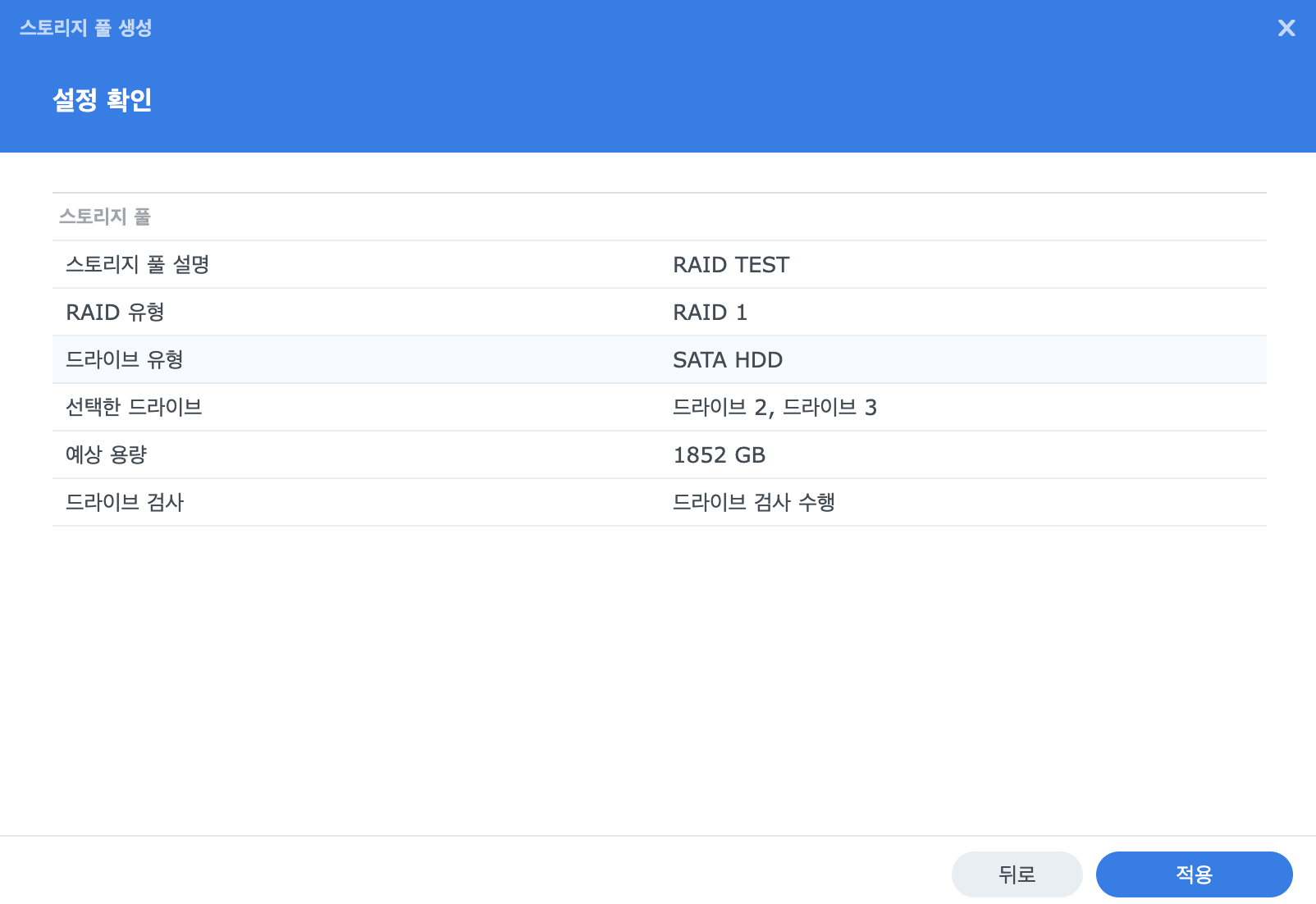Select the 드라이브 검사 label

click(125, 502)
